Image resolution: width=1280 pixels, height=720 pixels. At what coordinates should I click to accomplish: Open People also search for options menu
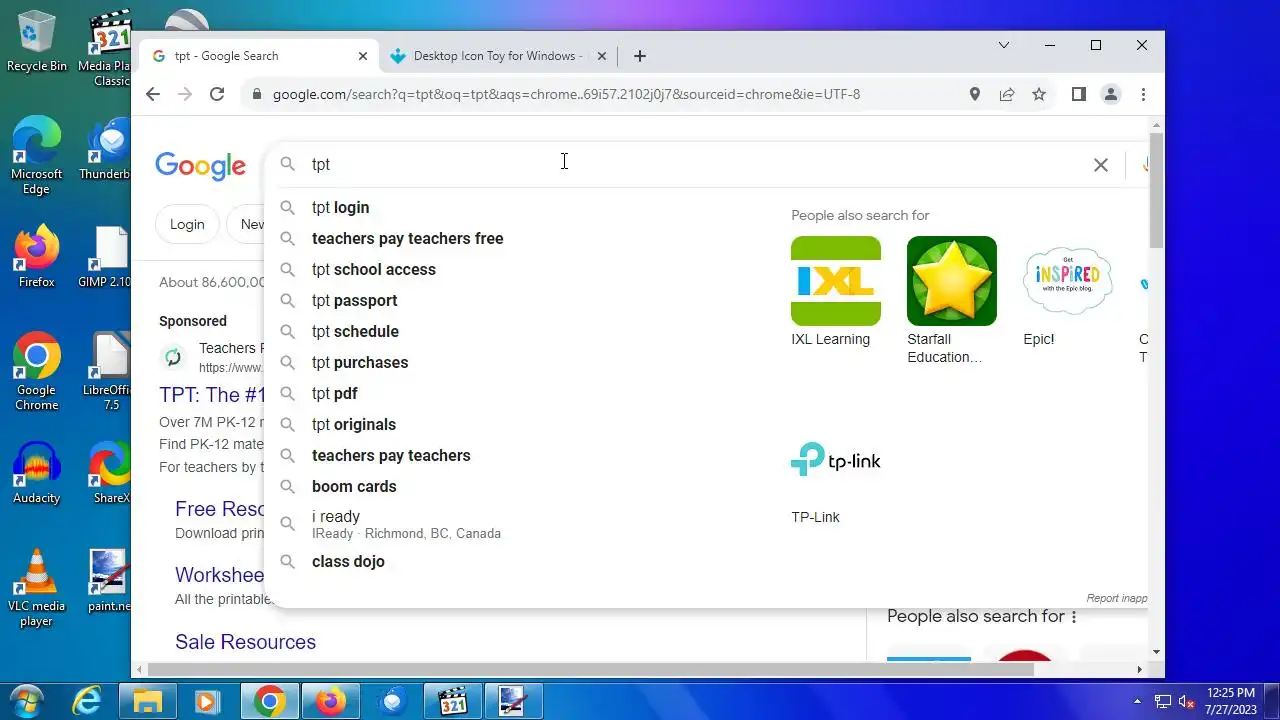pos(1074,617)
